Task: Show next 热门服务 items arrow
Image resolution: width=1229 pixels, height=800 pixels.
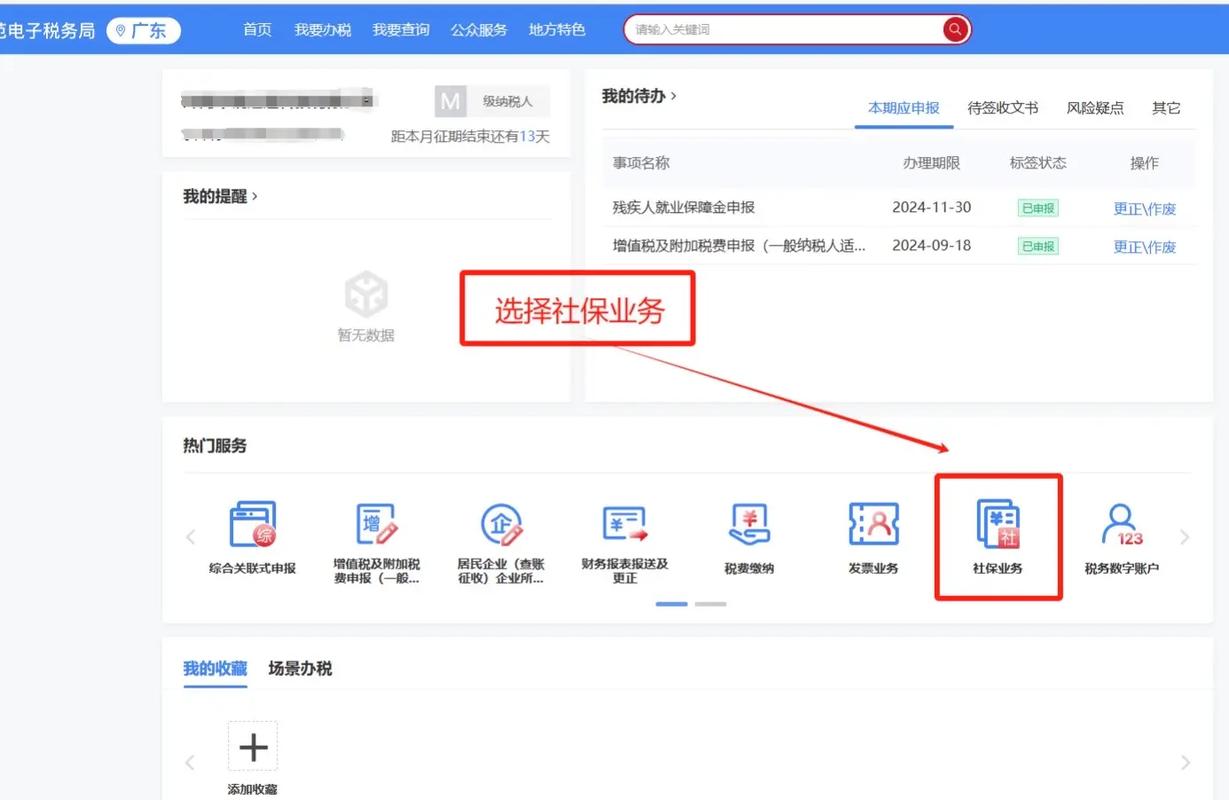Action: [x=1185, y=537]
